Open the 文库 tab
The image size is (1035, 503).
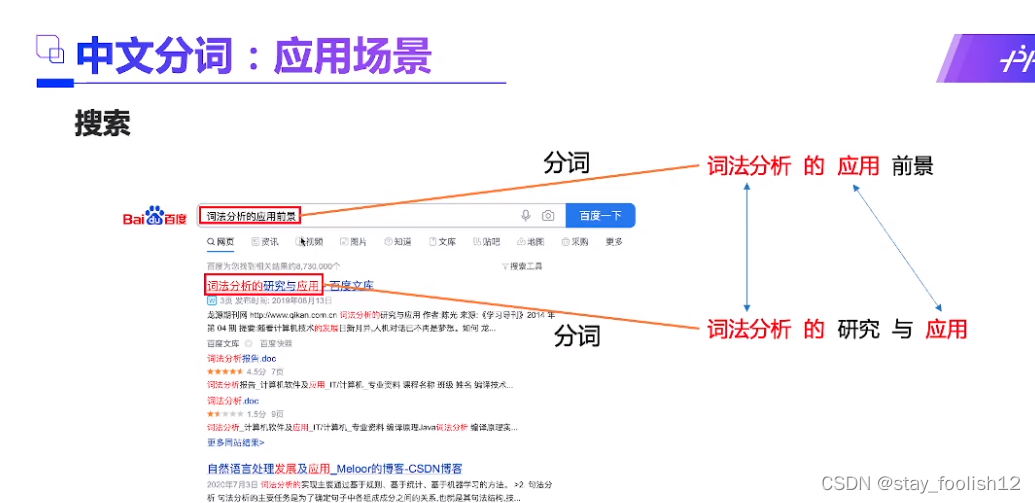(442, 242)
